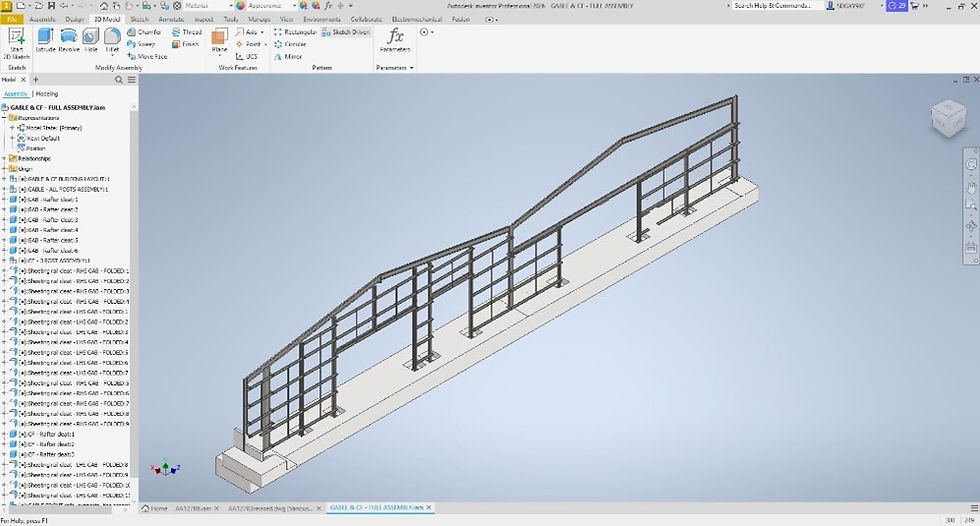Image resolution: width=980 pixels, height=526 pixels.
Task: Click the Search Help & Commands field
Action: pyautogui.click(x=776, y=6)
